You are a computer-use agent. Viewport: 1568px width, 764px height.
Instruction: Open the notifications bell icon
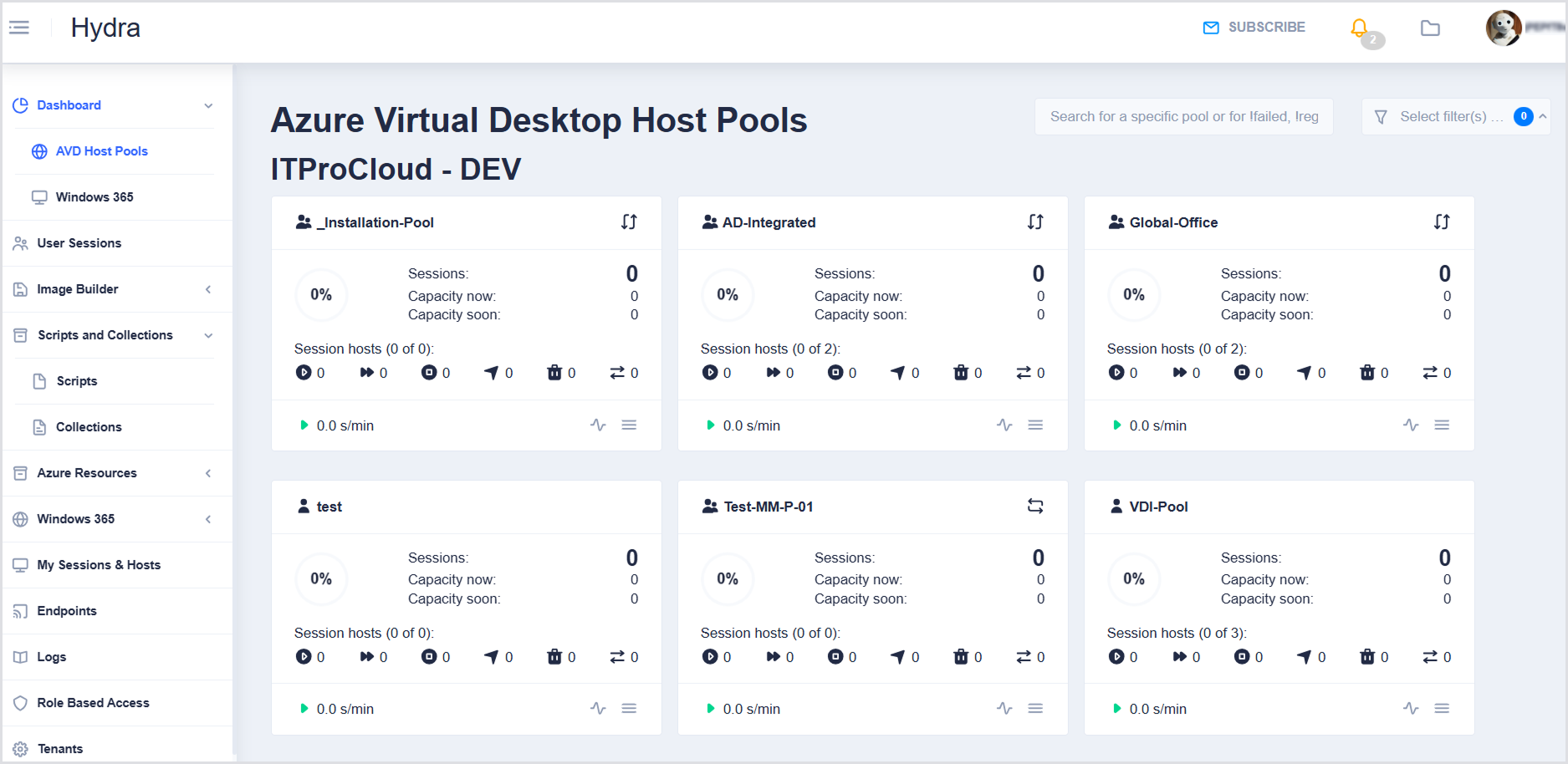coord(1359,28)
